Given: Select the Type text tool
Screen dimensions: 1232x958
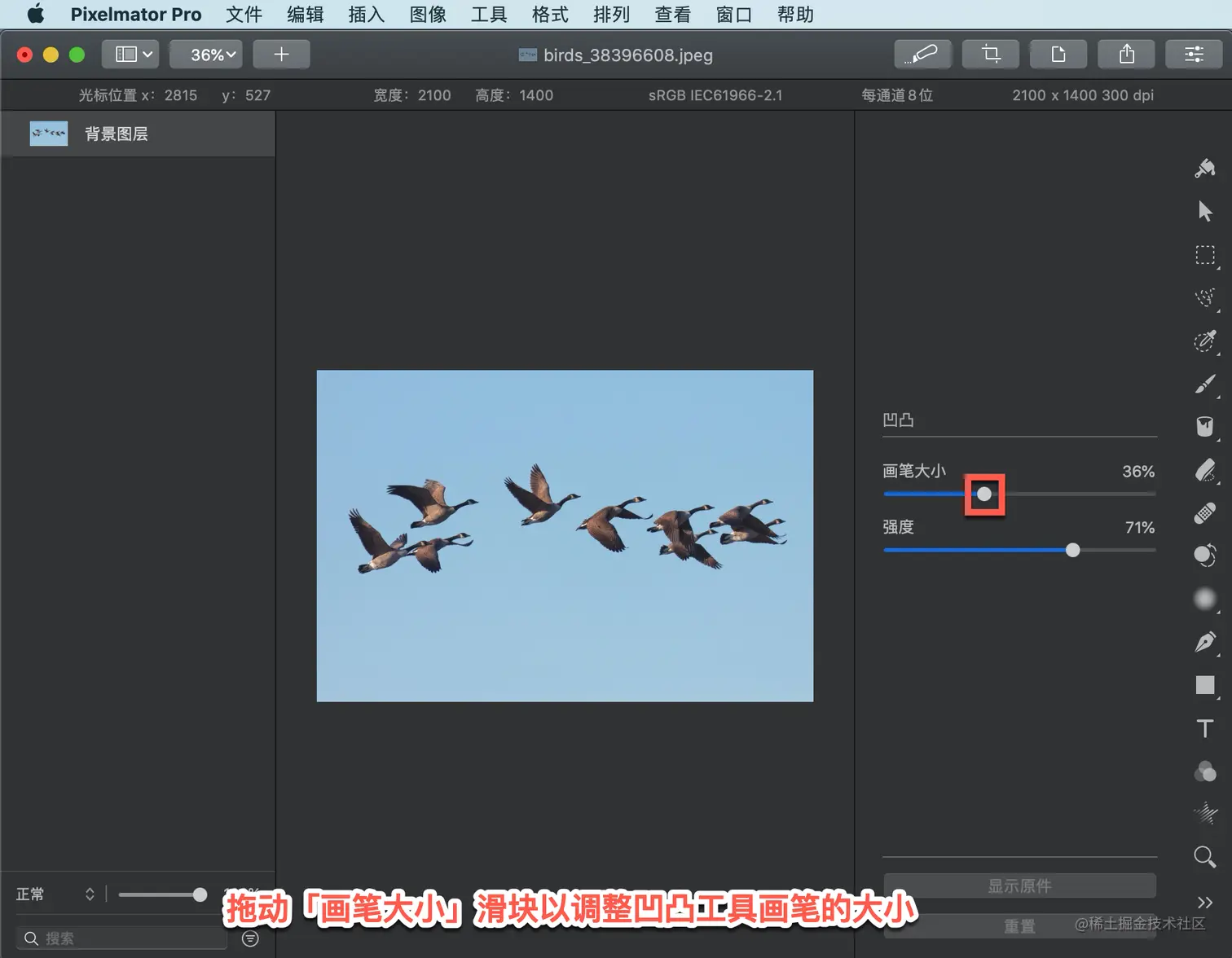Looking at the screenshot, I should (1205, 728).
